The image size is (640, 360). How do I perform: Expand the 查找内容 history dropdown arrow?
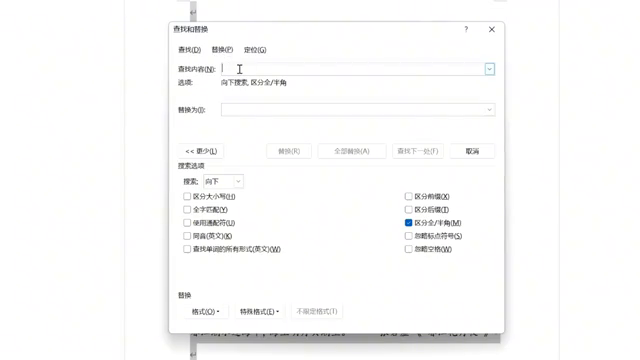tap(490, 69)
